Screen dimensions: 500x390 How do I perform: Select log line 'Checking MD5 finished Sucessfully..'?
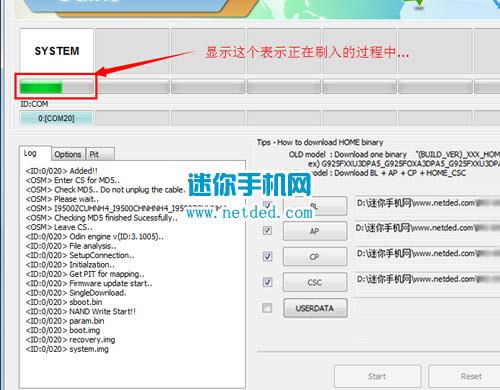coord(101,218)
